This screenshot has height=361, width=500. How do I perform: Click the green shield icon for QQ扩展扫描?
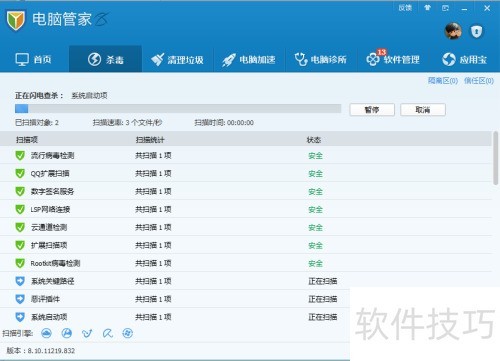pos(20,173)
